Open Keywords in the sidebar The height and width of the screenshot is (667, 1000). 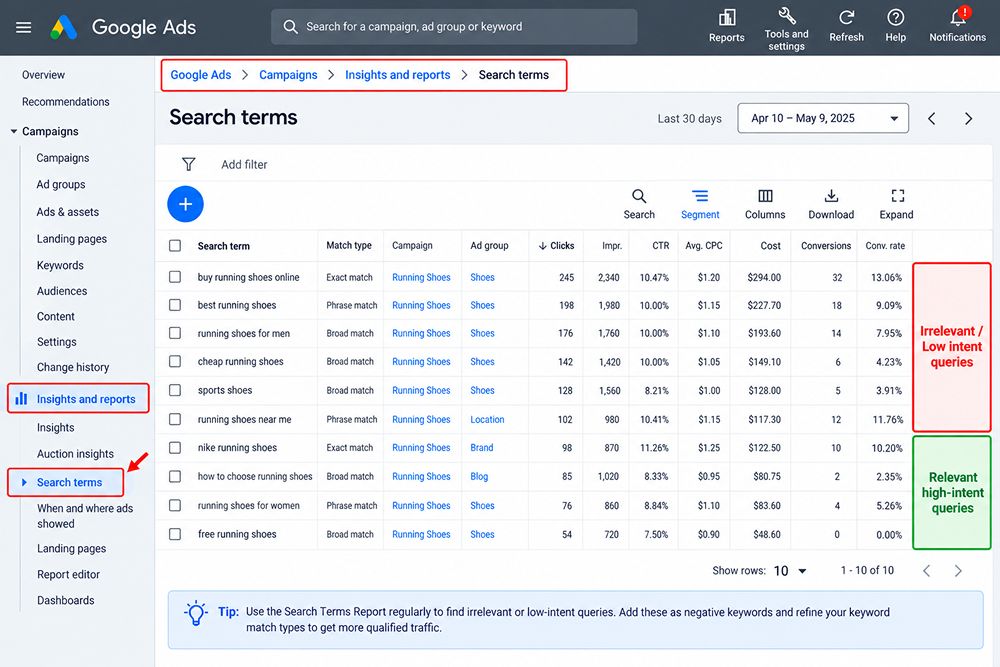(60, 265)
